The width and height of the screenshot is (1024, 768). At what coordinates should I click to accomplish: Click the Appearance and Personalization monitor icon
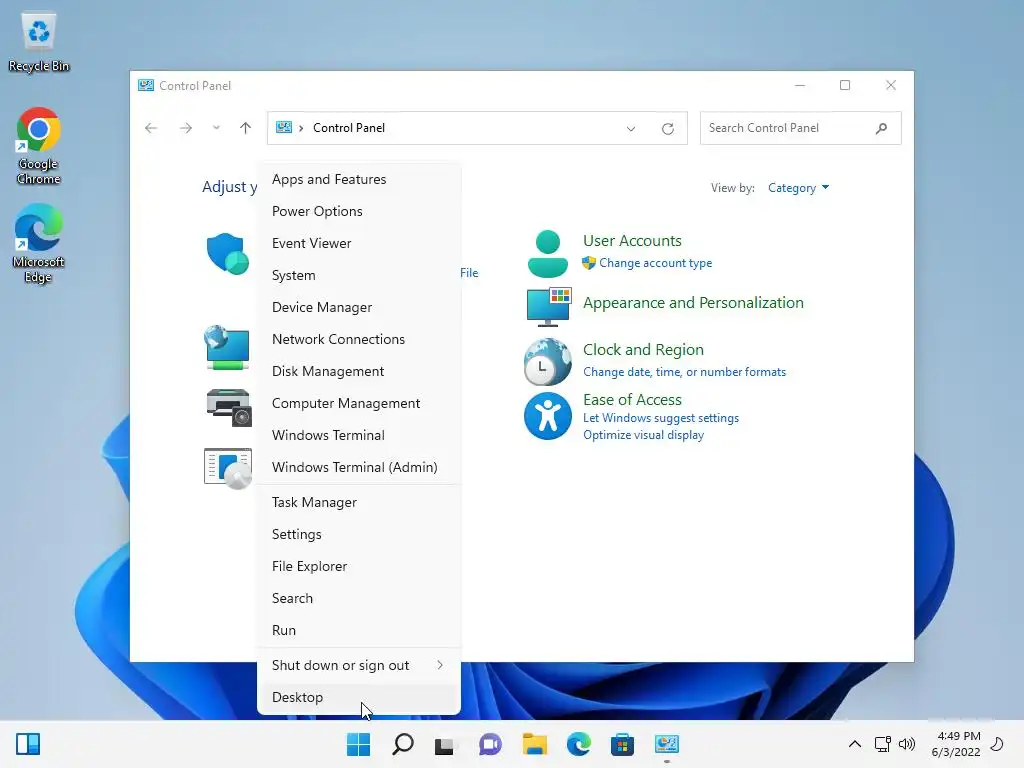(549, 306)
